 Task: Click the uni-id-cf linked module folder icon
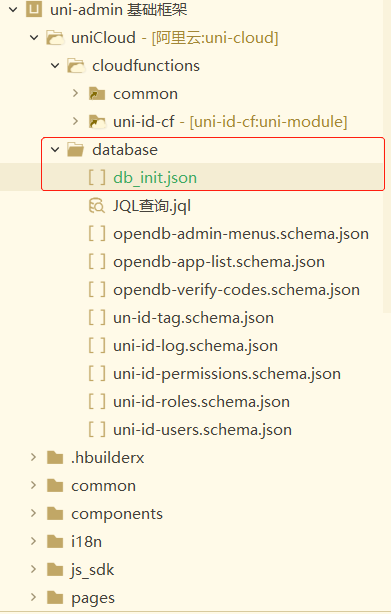97,122
